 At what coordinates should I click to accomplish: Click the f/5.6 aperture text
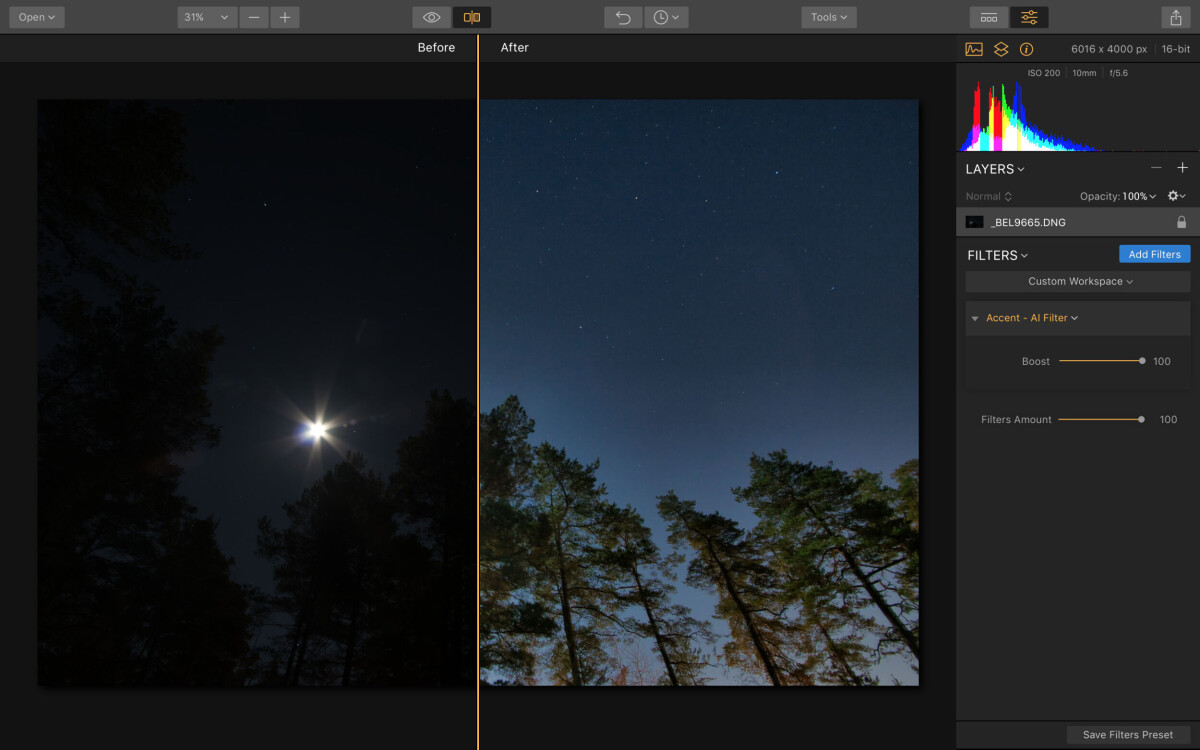(1118, 73)
